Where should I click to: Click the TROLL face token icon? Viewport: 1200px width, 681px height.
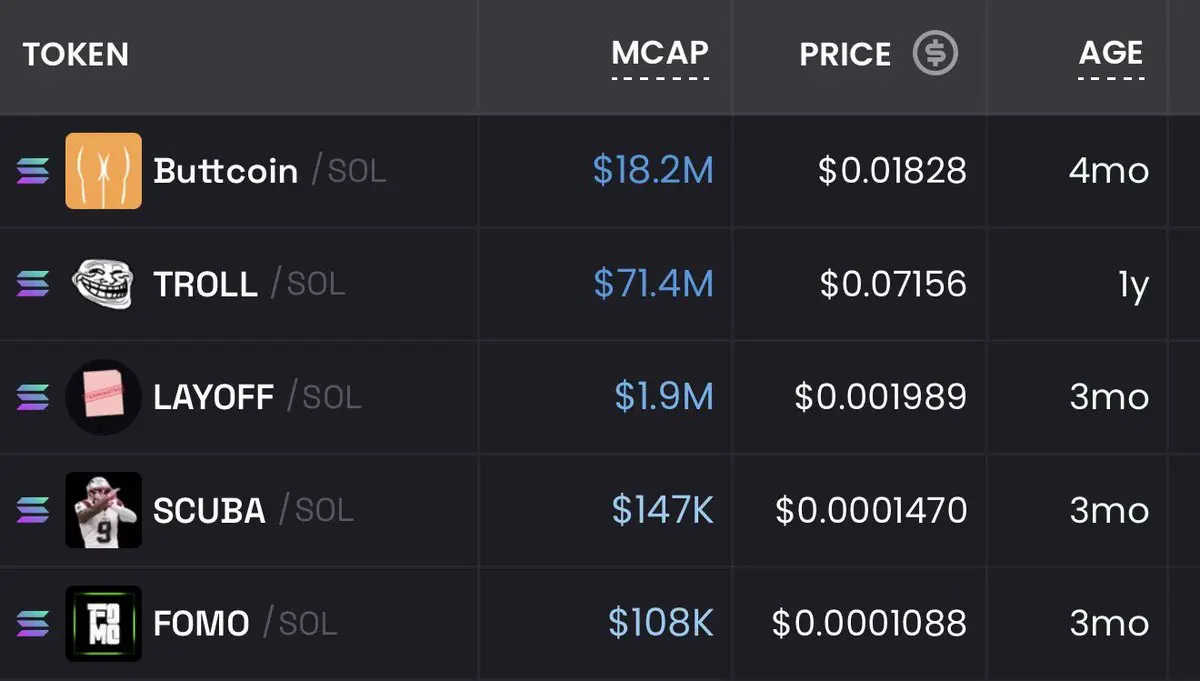click(x=103, y=284)
